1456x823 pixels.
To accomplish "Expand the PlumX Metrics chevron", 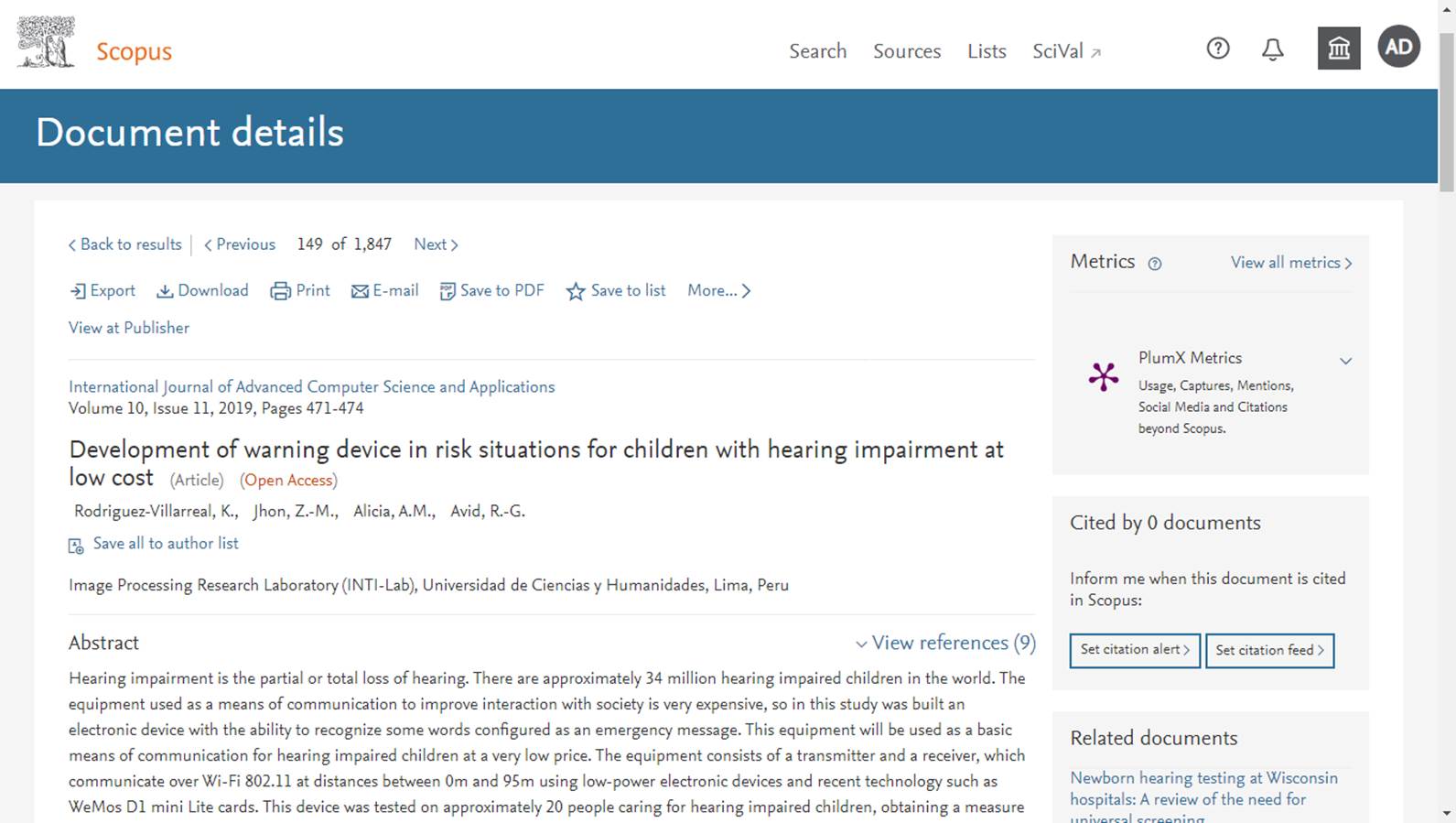I will click(x=1345, y=361).
